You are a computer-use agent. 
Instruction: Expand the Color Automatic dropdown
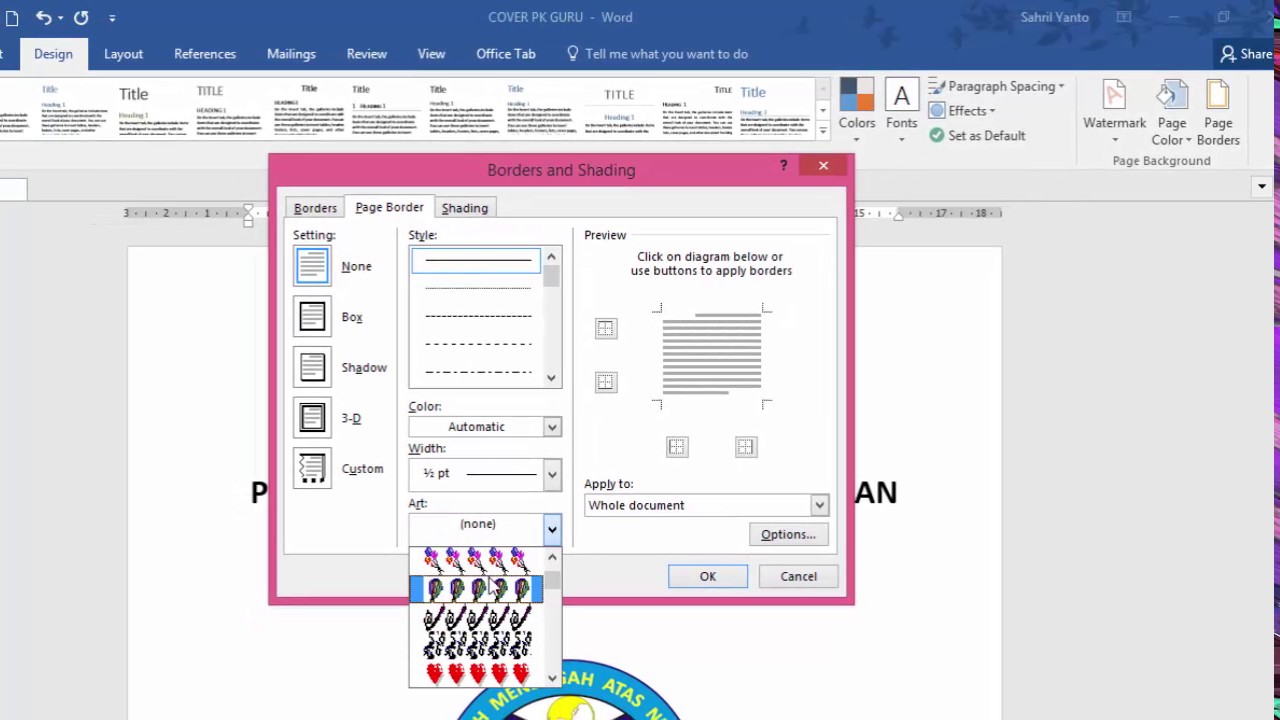[552, 427]
